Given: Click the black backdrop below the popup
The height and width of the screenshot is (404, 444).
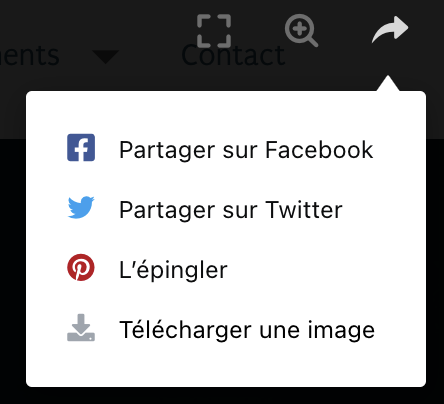Looking at the screenshot, I should click(x=222, y=396).
